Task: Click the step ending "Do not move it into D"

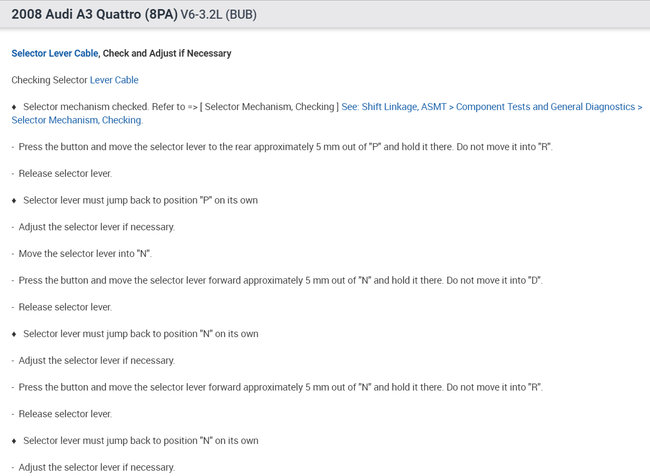Action: point(280,280)
